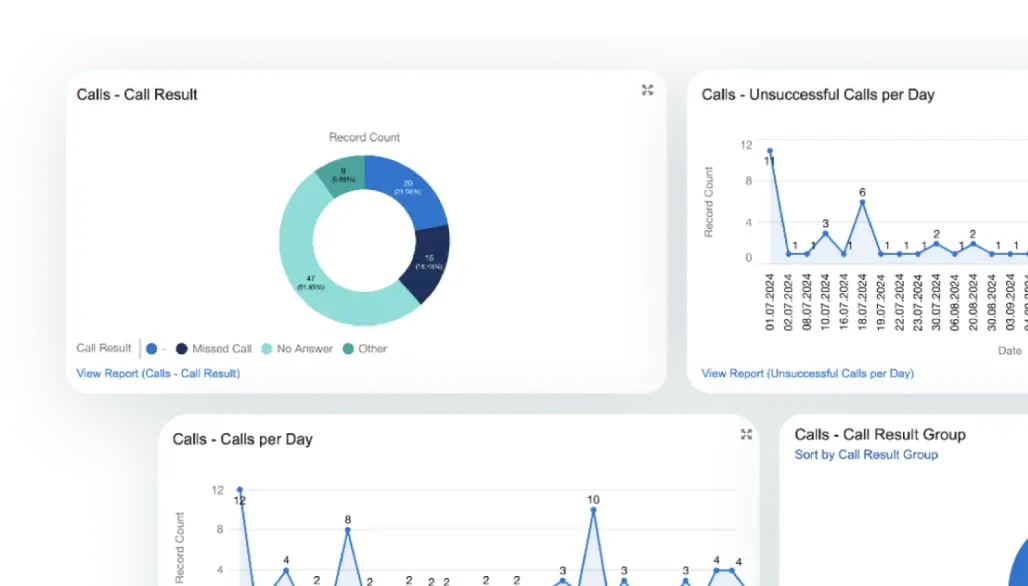Expand the Calls - Calls per Day chart
1028x586 pixels.
pos(746,435)
